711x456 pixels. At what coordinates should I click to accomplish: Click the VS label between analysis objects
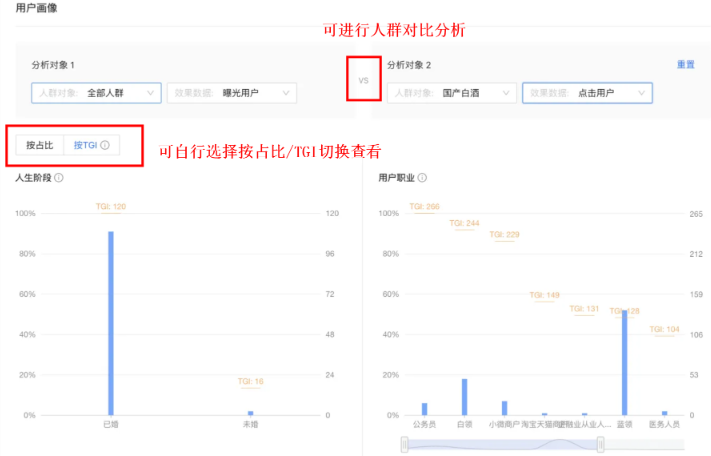[x=363, y=81]
